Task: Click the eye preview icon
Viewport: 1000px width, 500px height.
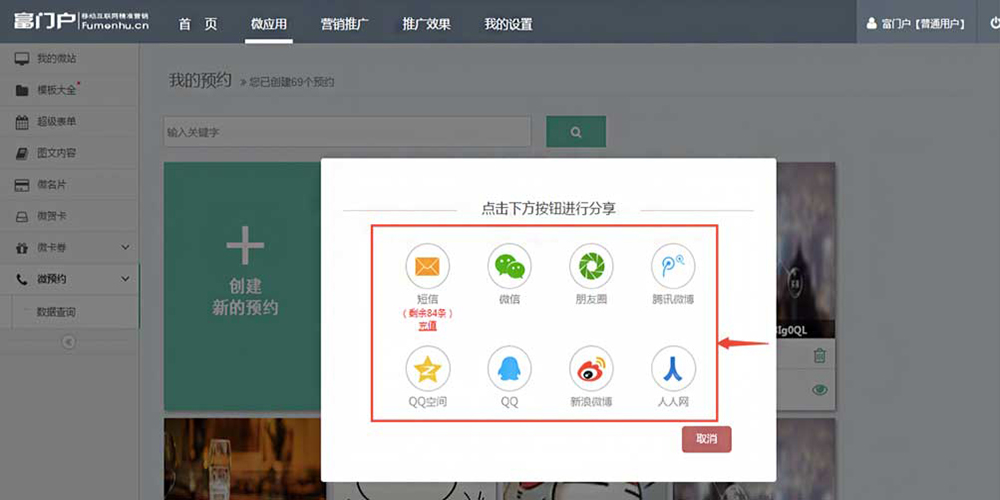Action: (x=820, y=390)
